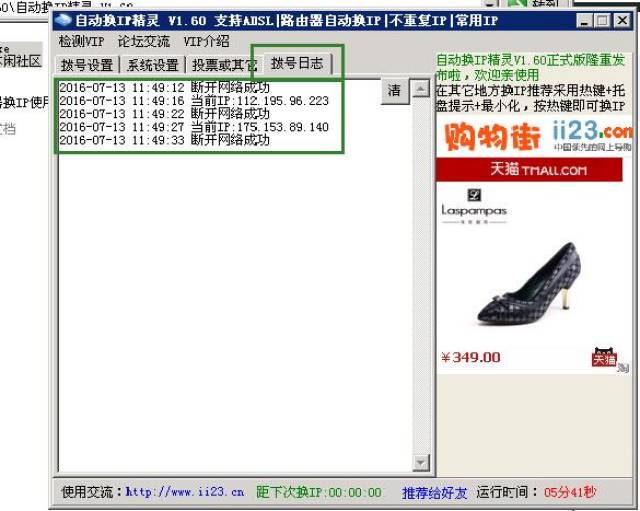Switch to the 投票或其它 tab
640x511 pixels.
[x=222, y=65]
